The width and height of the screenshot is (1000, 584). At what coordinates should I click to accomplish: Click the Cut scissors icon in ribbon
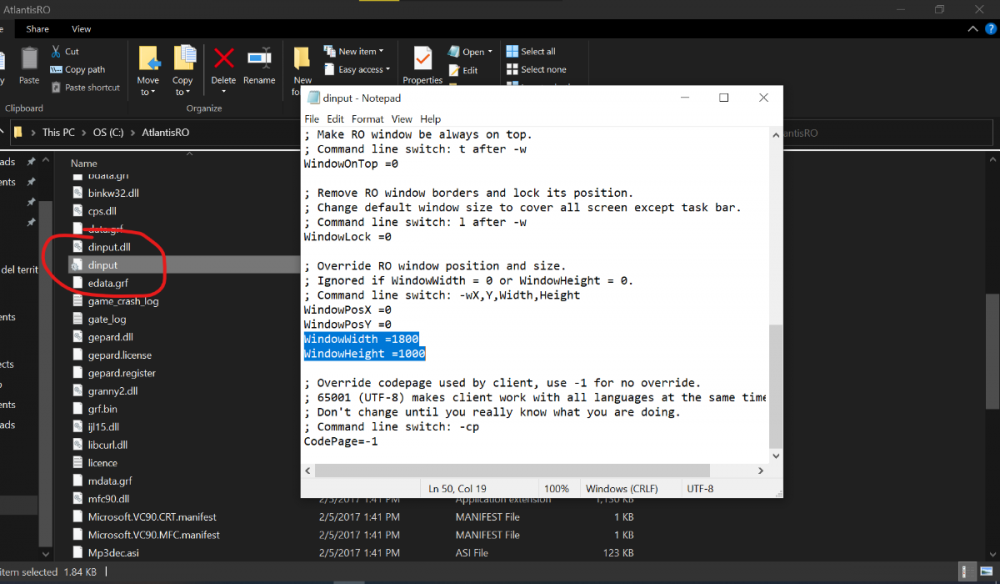54,52
